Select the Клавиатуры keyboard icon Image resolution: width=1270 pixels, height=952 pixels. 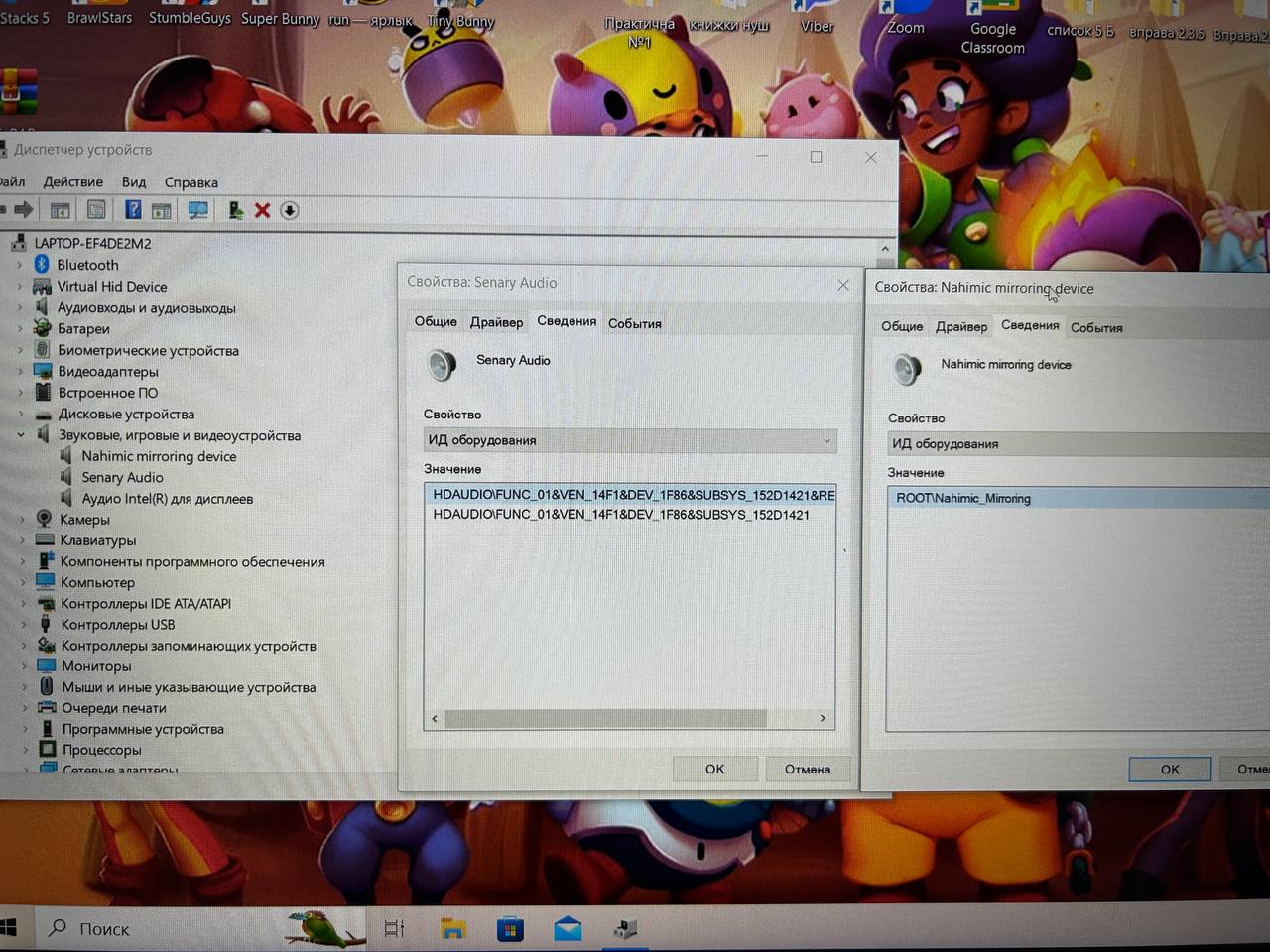[45, 540]
